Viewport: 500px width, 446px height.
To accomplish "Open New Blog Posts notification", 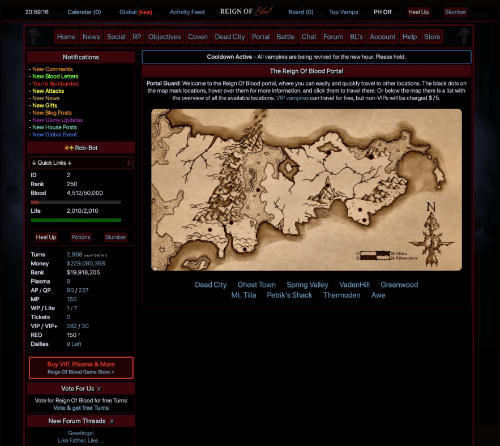I will pyautogui.click(x=52, y=113).
